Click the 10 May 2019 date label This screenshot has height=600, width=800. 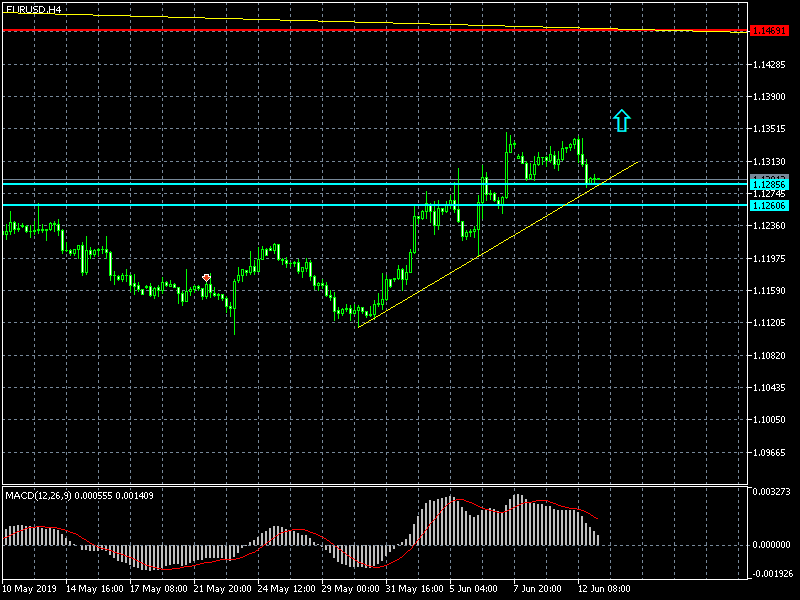30,590
